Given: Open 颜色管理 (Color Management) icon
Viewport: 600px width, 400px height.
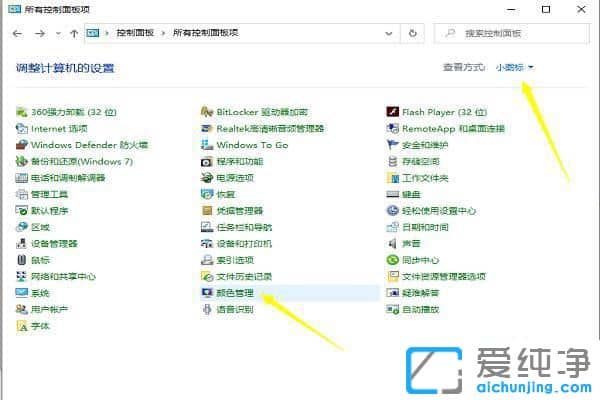Looking at the screenshot, I should (x=208, y=293).
